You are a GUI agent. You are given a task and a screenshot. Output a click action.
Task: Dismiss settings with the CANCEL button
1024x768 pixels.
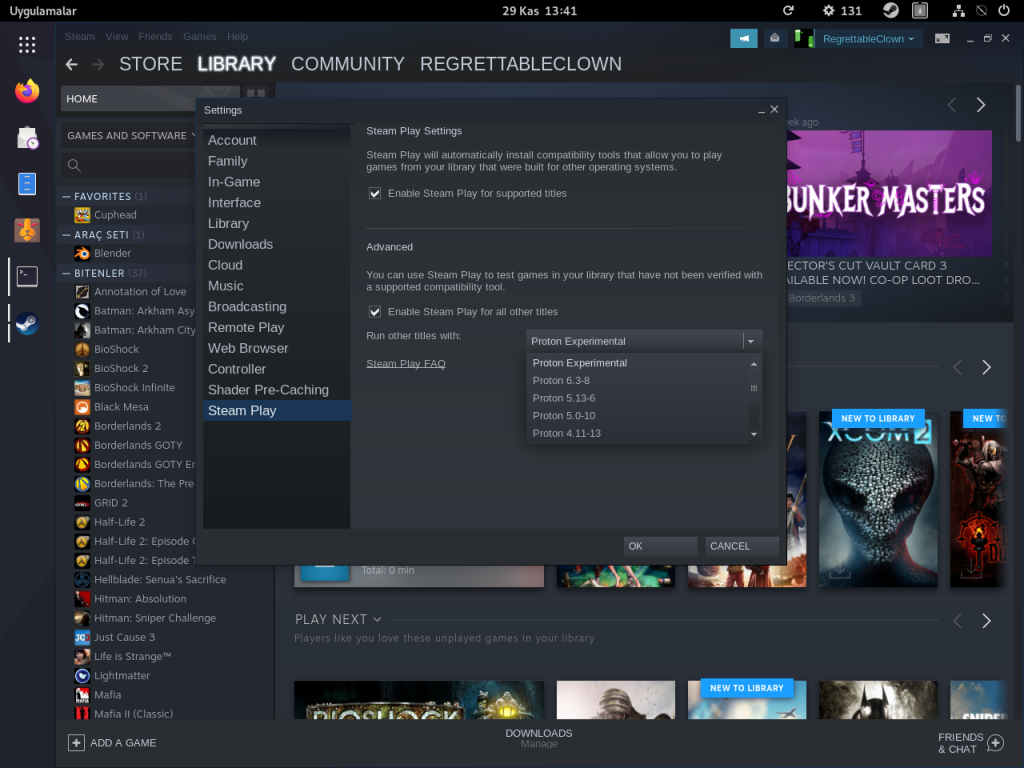(742, 546)
